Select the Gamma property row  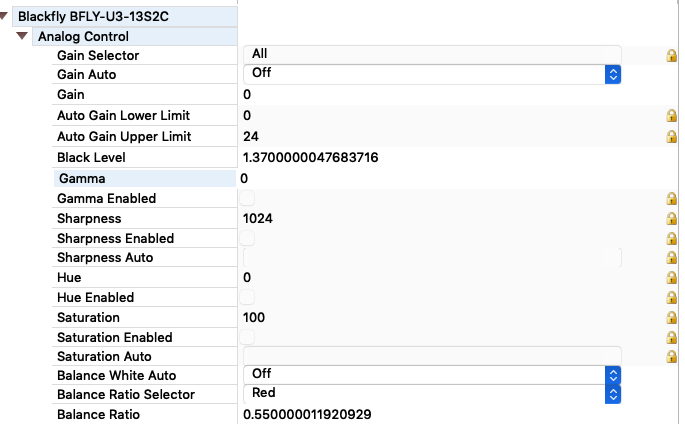(x=145, y=179)
